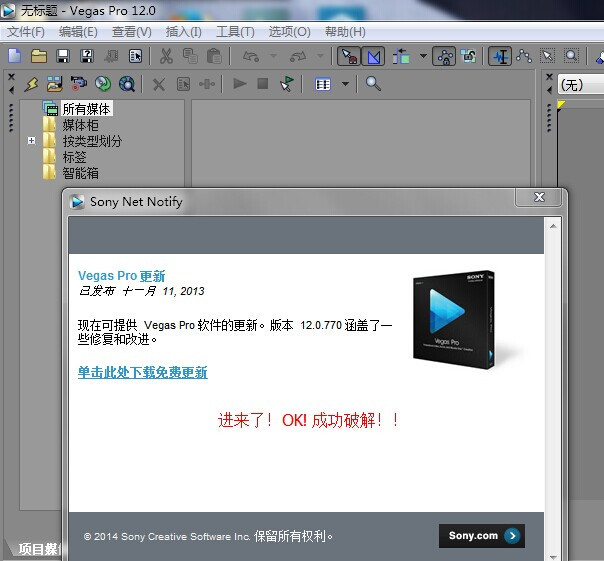Select the Normal Edit tool
This screenshot has width=604, height=561.
tap(500, 57)
